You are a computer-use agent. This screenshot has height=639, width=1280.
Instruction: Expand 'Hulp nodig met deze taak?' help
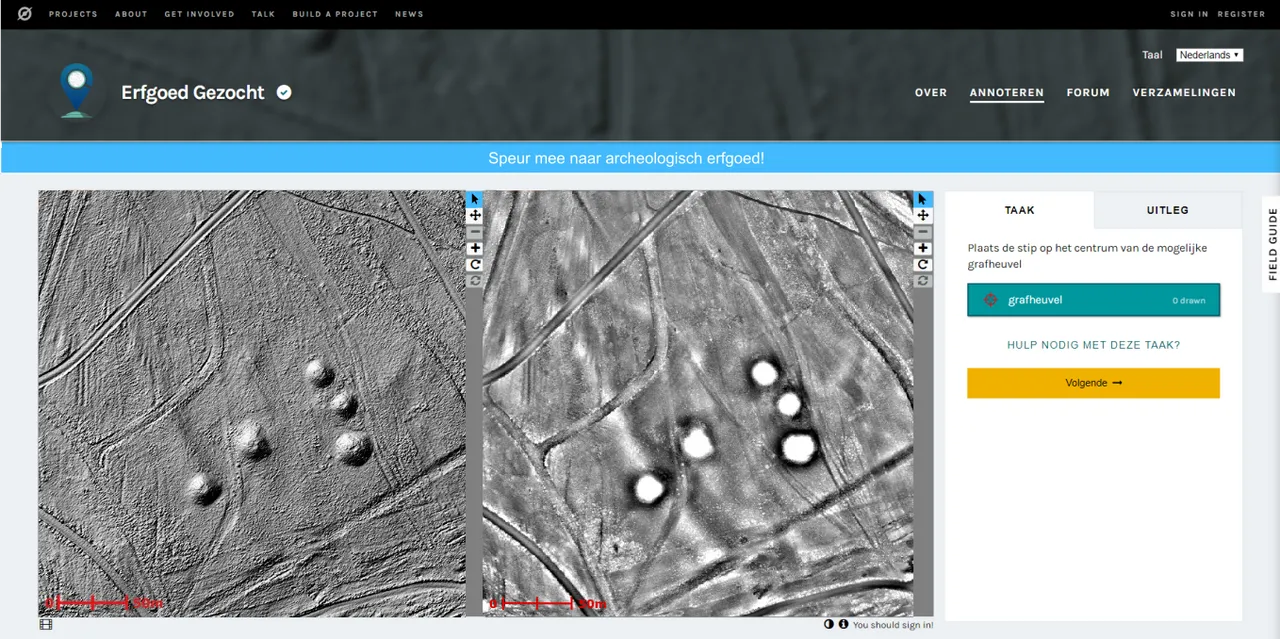(1093, 345)
